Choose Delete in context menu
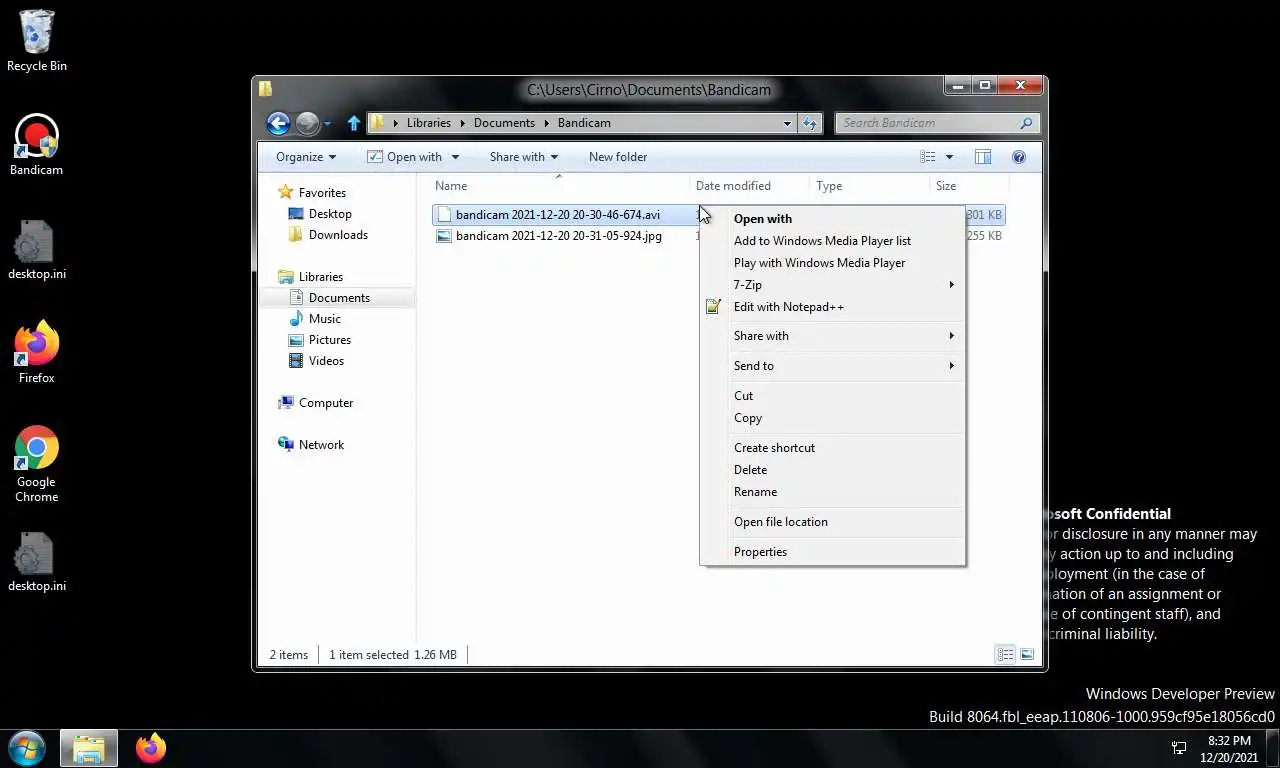Screen dimensions: 1280x768 tap(832, 470)
